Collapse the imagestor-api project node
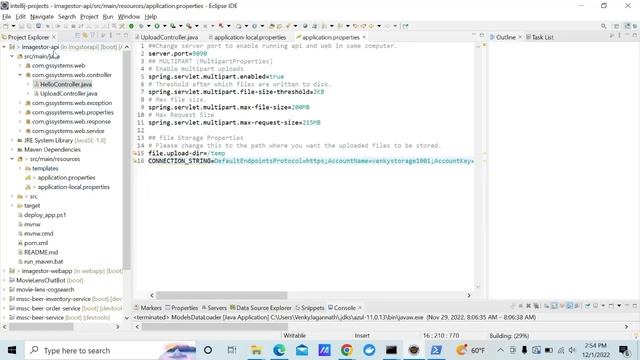Screen dimensions: 640x360 (x=4, y=47)
